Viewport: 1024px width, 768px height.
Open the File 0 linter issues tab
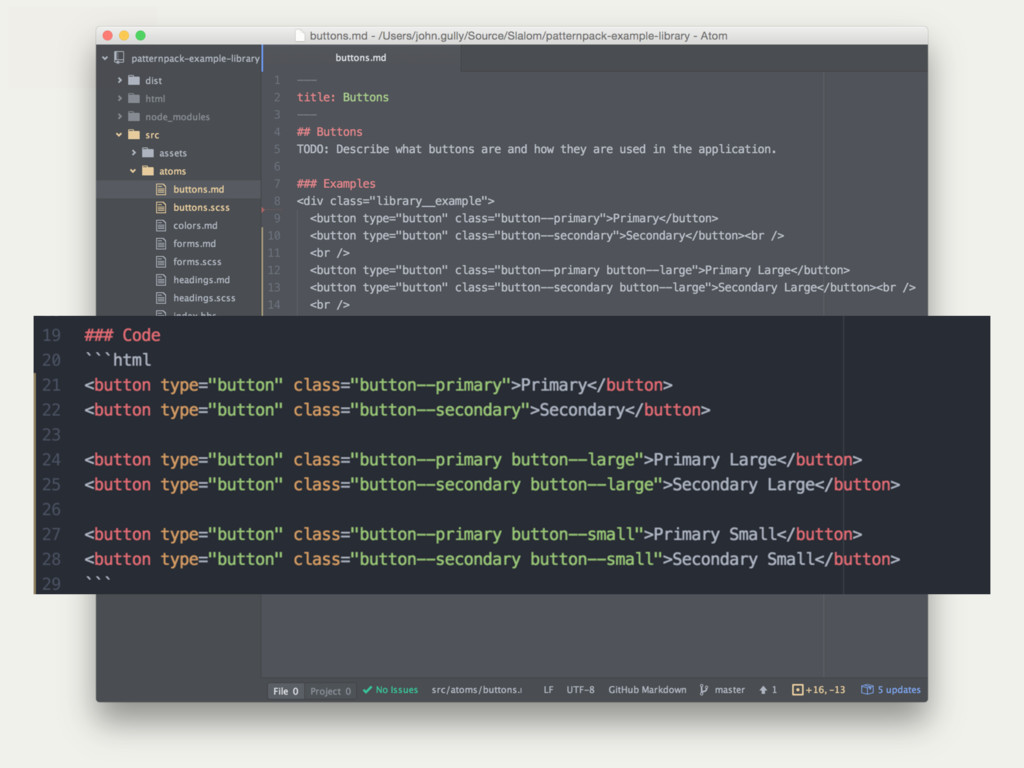285,691
